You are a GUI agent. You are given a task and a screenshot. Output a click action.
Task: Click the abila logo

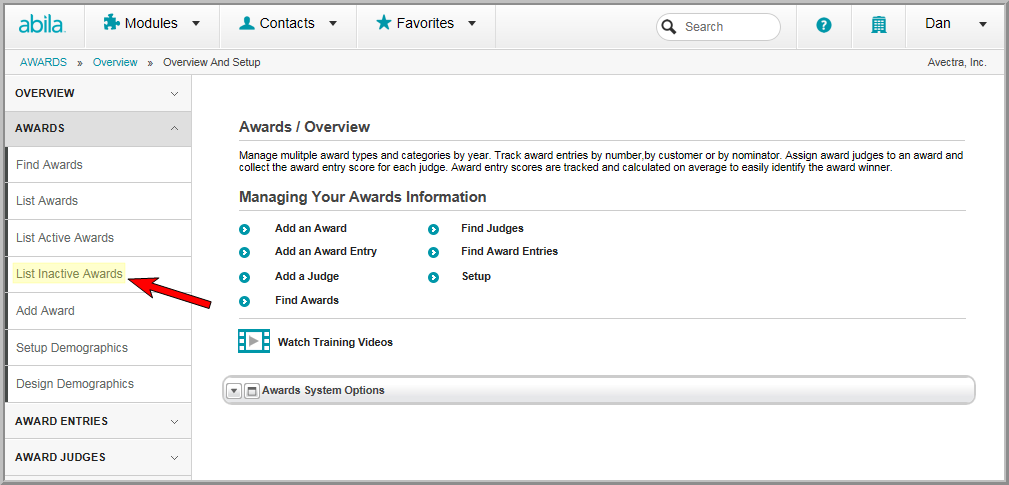pyautogui.click(x=42, y=25)
